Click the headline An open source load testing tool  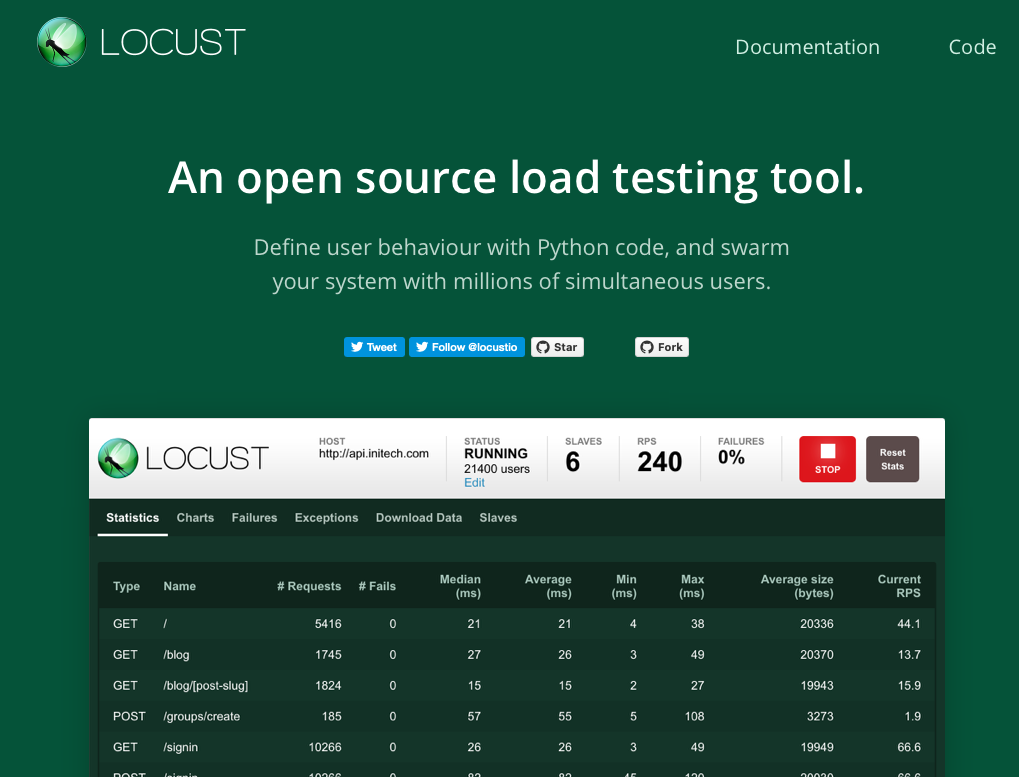pyautogui.click(x=516, y=178)
